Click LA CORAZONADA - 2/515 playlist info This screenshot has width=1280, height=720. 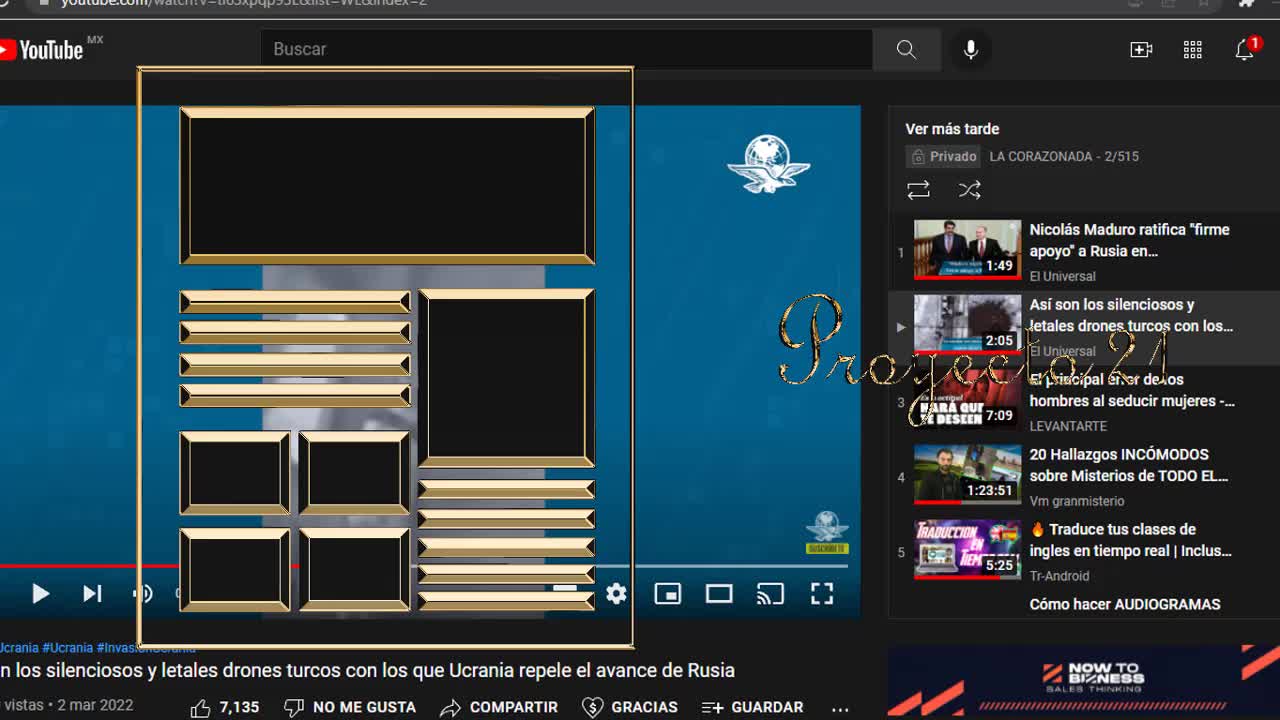pos(1064,156)
